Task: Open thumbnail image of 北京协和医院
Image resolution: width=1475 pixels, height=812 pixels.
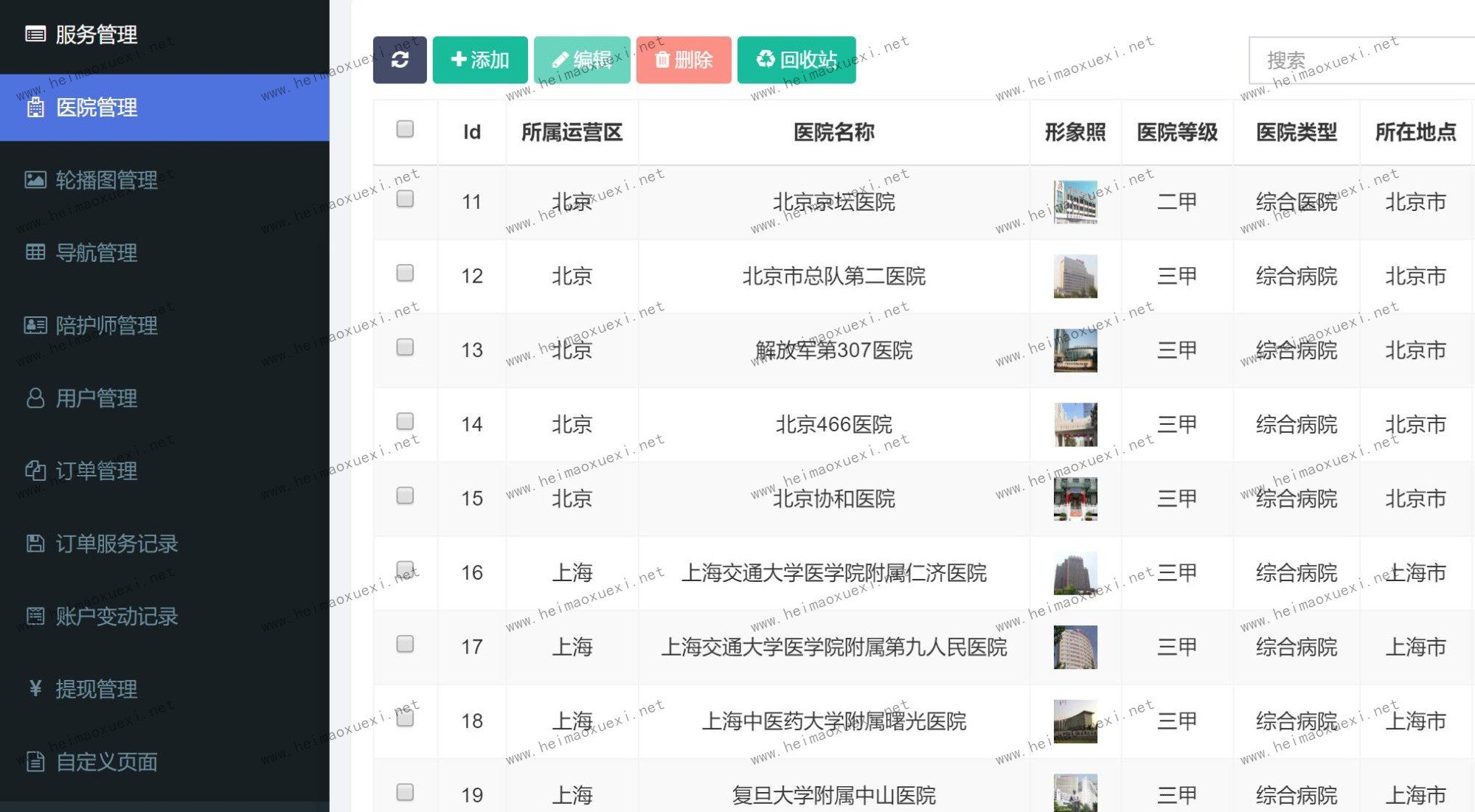Action: (1075, 499)
